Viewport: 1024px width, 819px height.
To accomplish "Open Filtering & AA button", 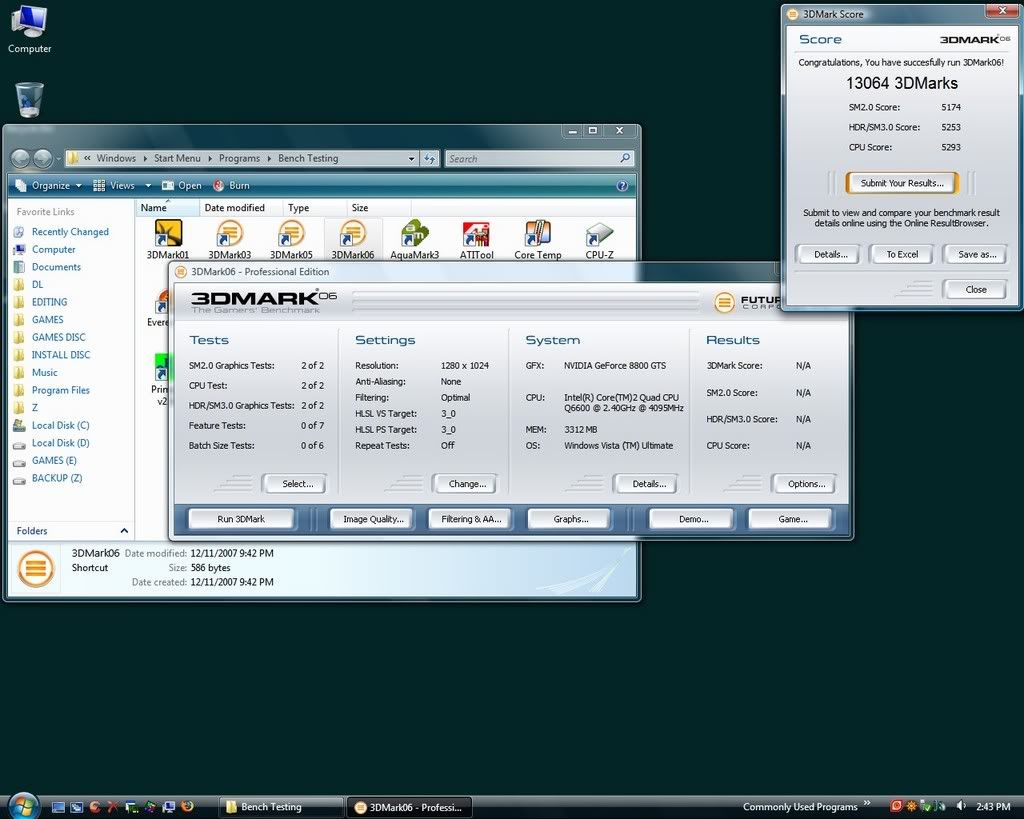I will (x=471, y=519).
